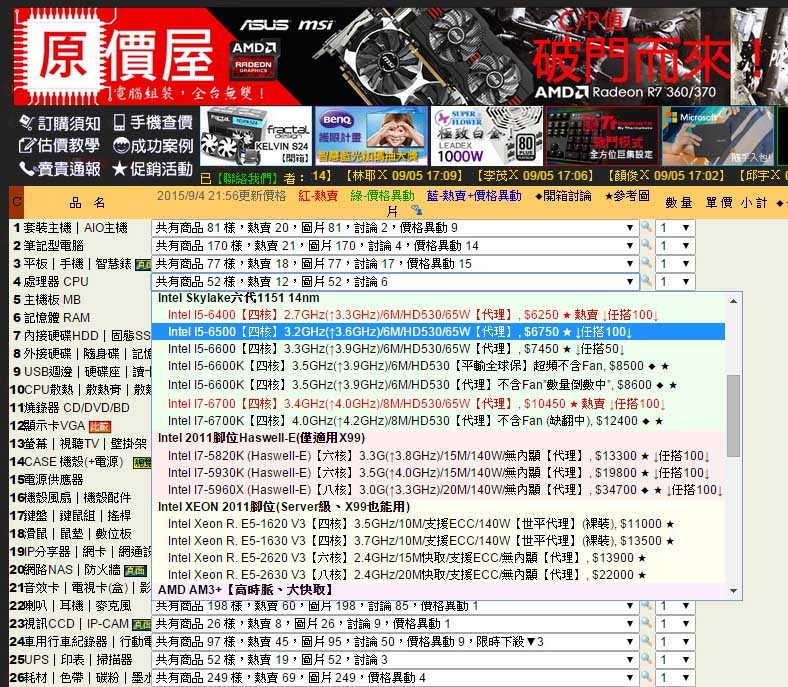788x687 pixels.
Task: Open the 賣貴通報 price report link
Action: [59, 169]
